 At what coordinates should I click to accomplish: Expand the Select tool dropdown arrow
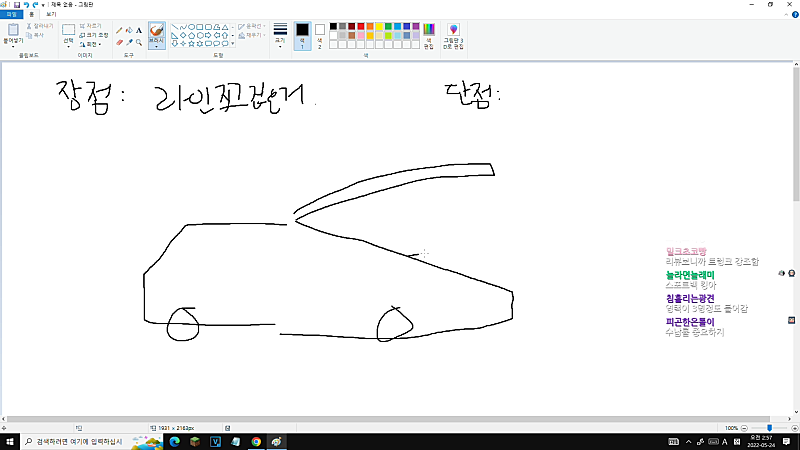(x=68, y=46)
